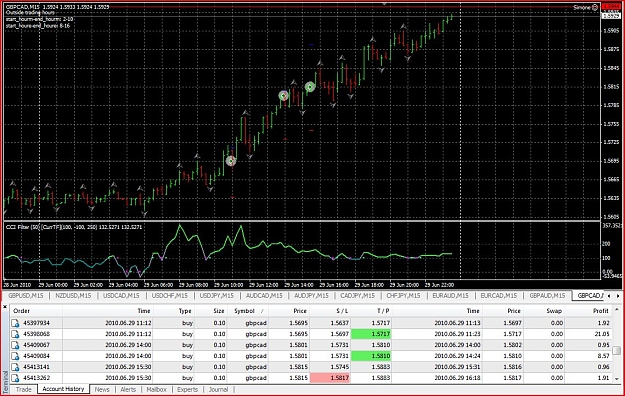Switch to the Experts terminal tab
Image resolution: width=625 pixels, height=396 pixels.
pos(187,390)
